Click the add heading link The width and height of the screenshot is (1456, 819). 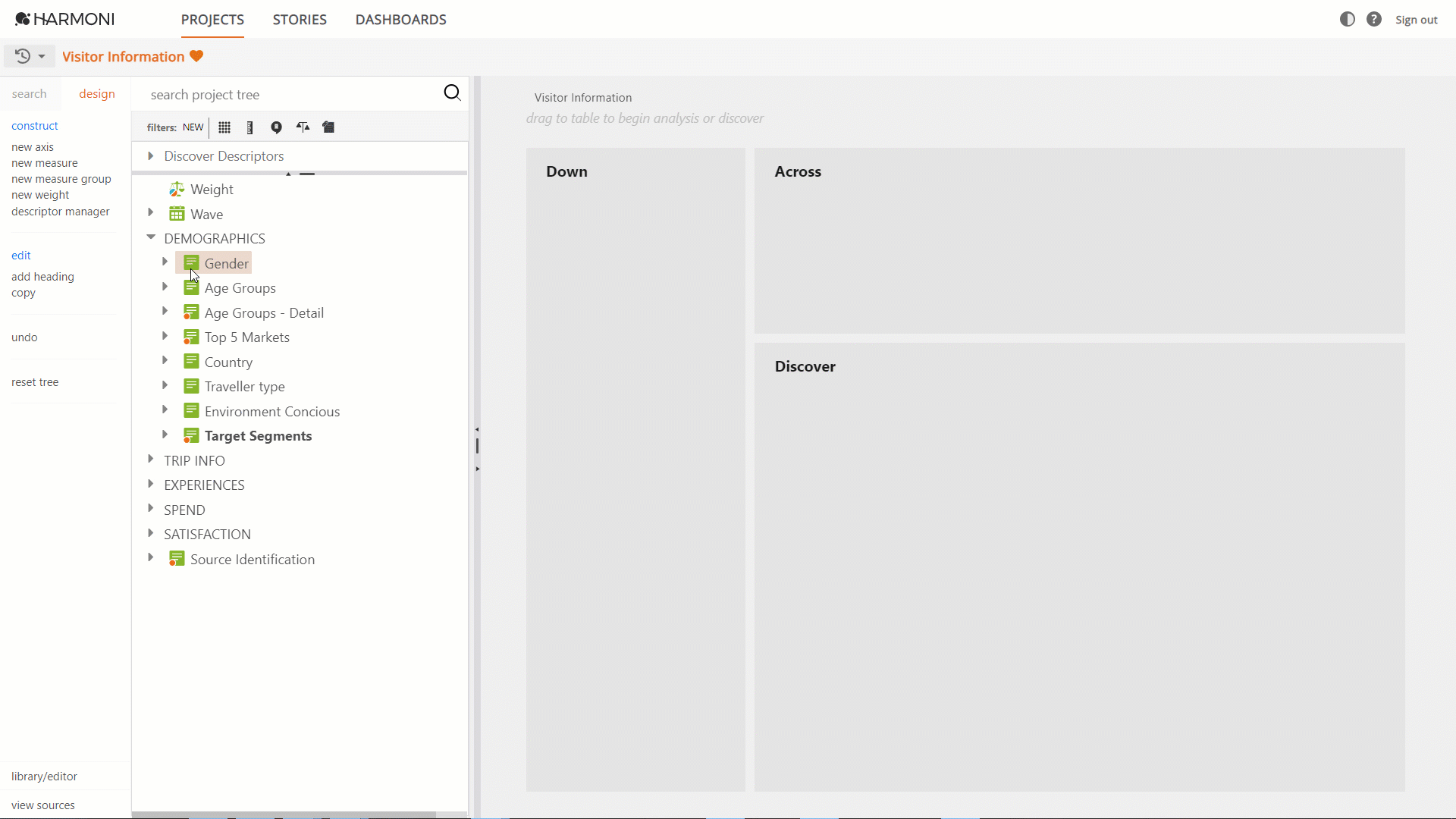pos(42,277)
